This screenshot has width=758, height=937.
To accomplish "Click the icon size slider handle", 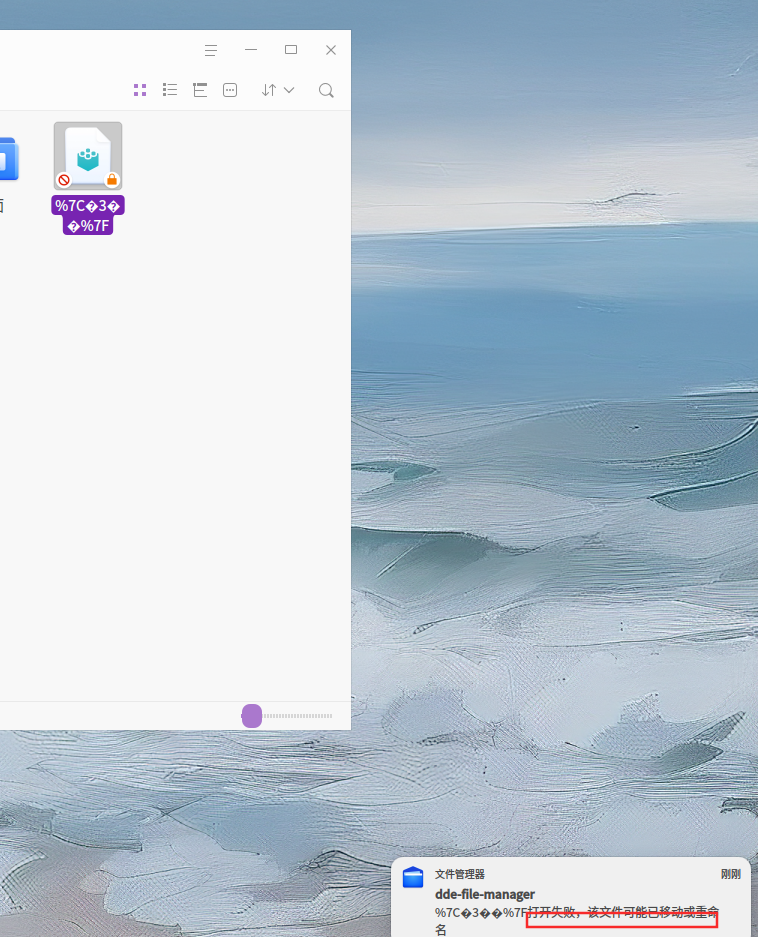I will [252, 715].
